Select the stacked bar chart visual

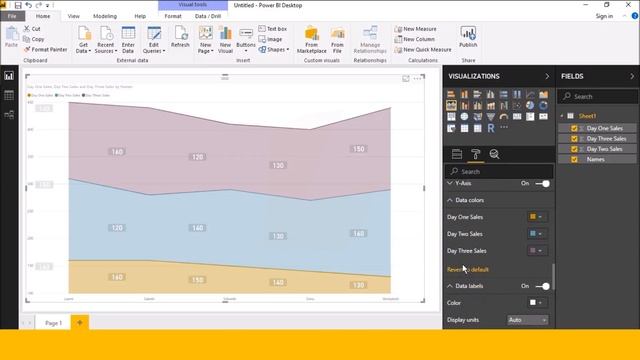pos(451,95)
